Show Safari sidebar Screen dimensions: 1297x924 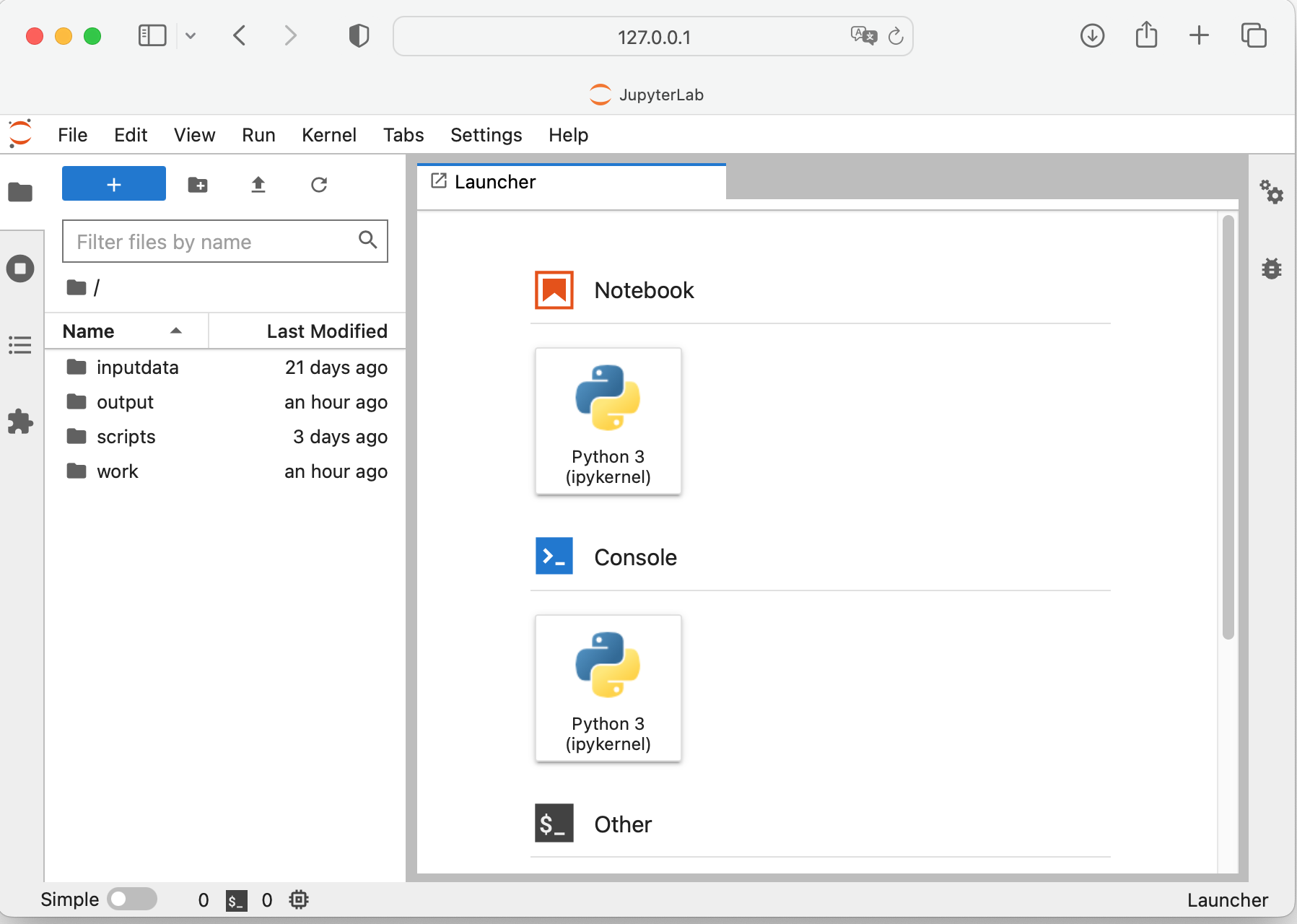tap(152, 35)
